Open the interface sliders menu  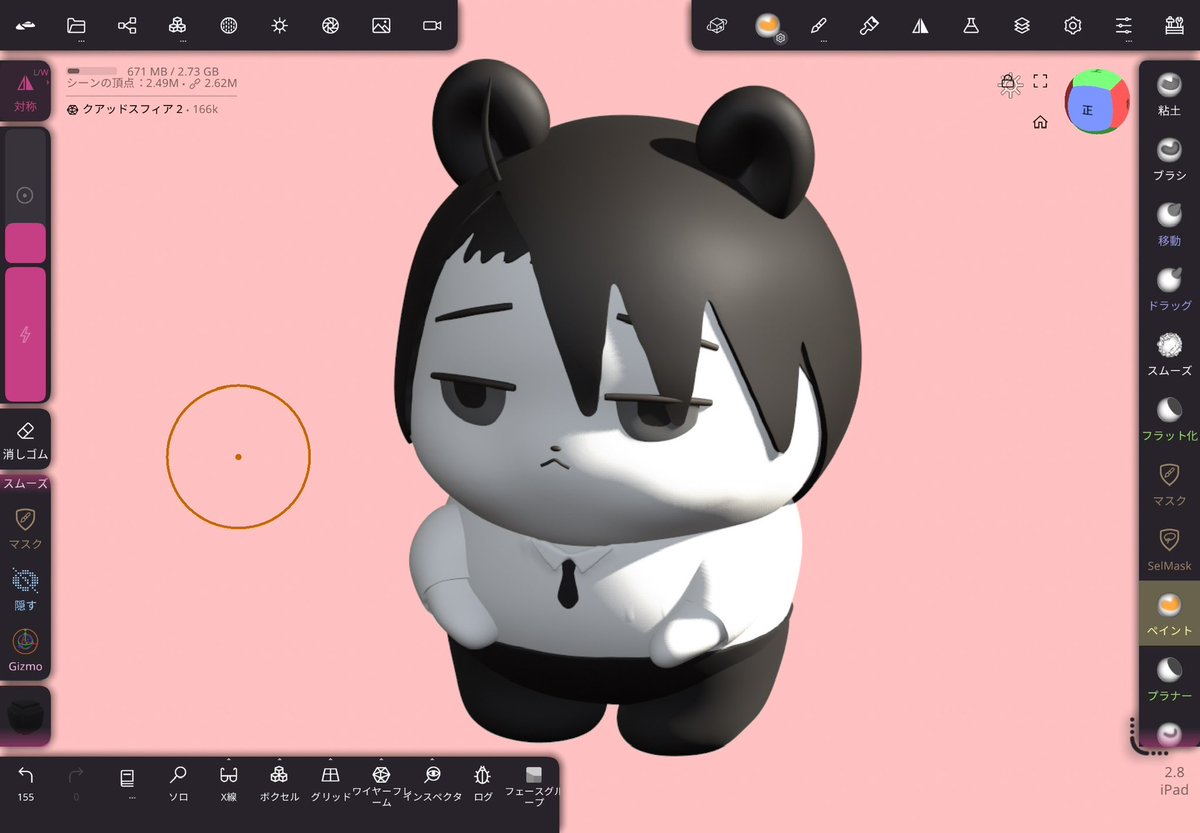tap(1124, 25)
